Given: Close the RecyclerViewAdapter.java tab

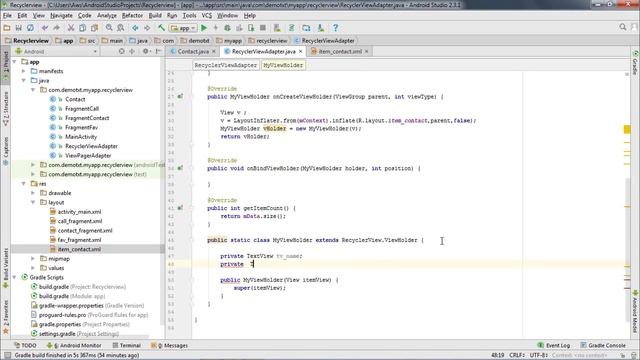Looking at the screenshot, I should [x=300, y=51].
